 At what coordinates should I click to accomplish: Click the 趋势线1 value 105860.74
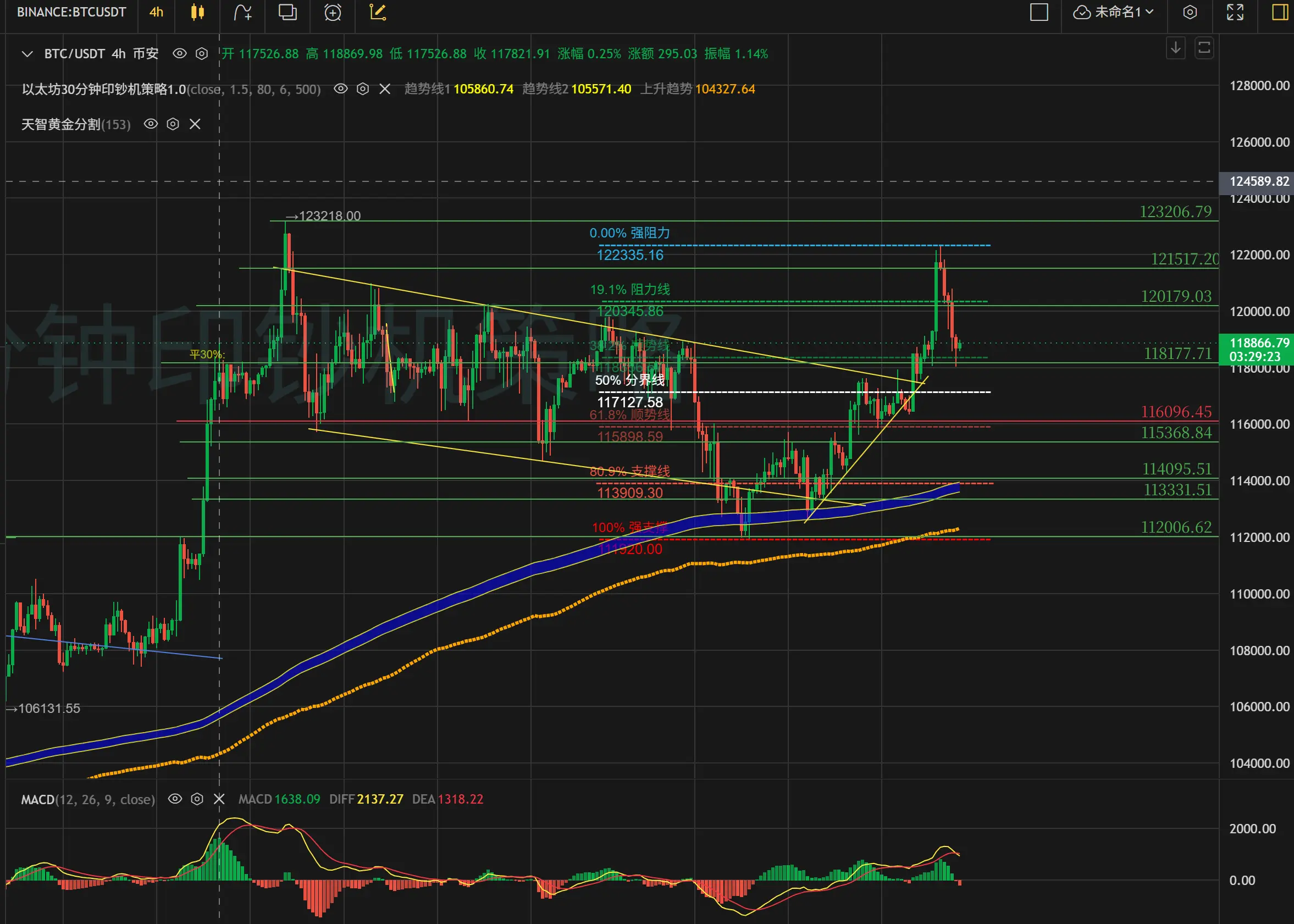click(484, 90)
